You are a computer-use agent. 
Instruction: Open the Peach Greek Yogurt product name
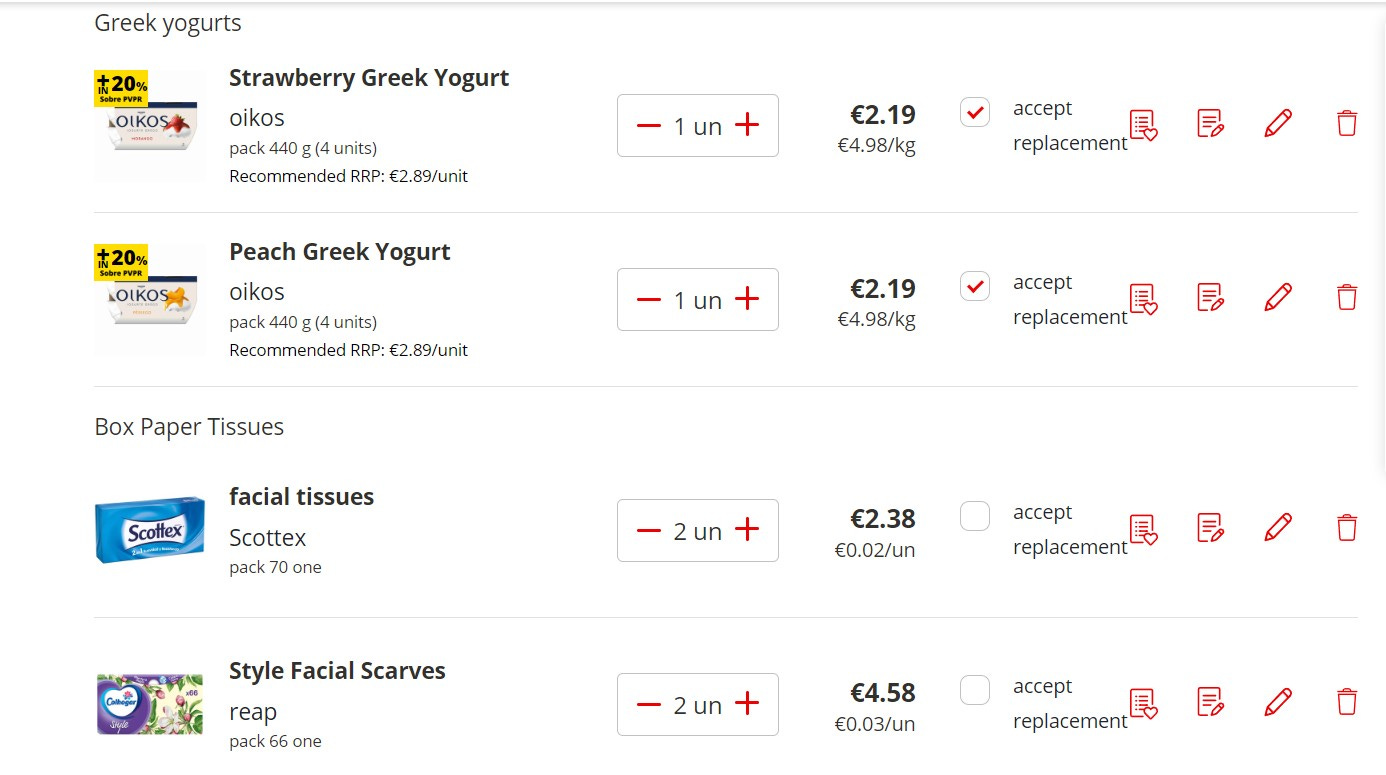[339, 252]
